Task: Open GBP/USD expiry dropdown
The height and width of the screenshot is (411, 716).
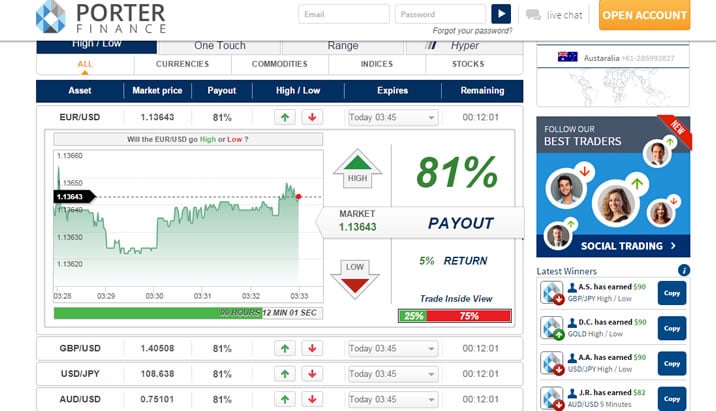Action: pos(393,348)
